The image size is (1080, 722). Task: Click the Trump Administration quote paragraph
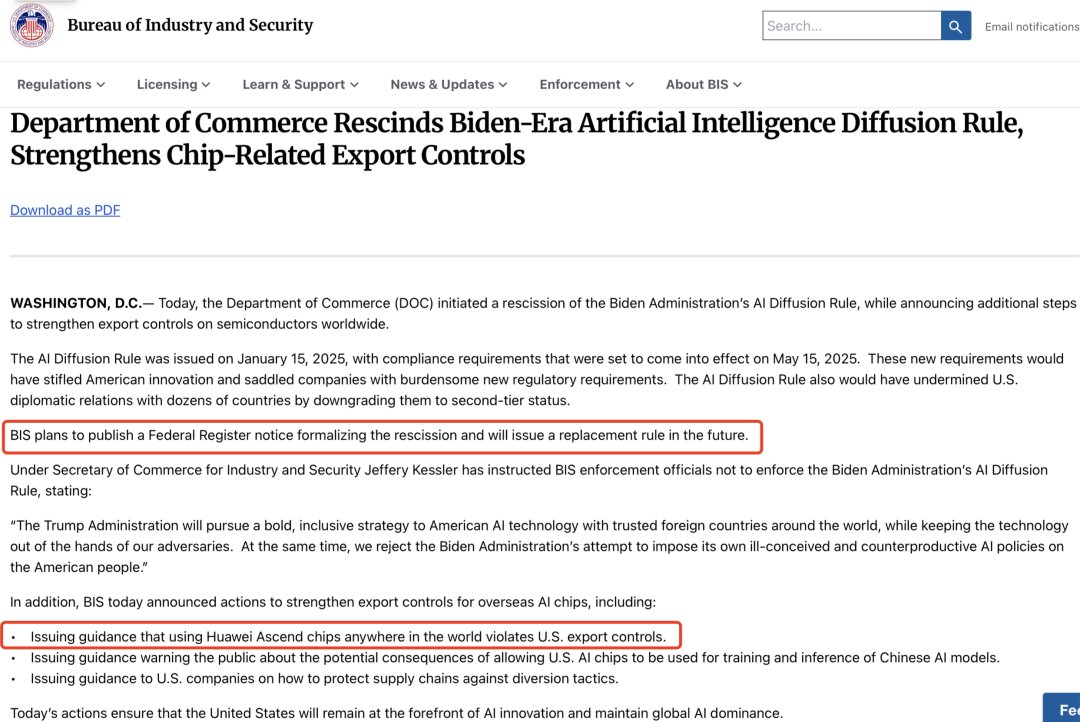tap(539, 546)
